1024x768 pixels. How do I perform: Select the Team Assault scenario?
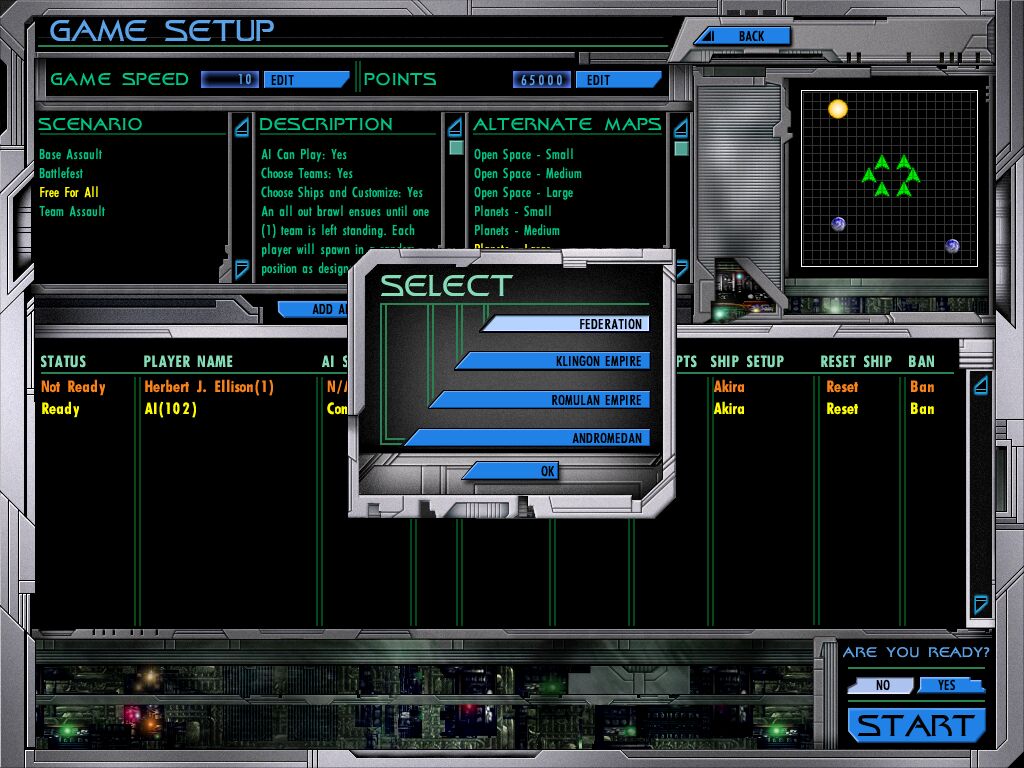tap(72, 212)
